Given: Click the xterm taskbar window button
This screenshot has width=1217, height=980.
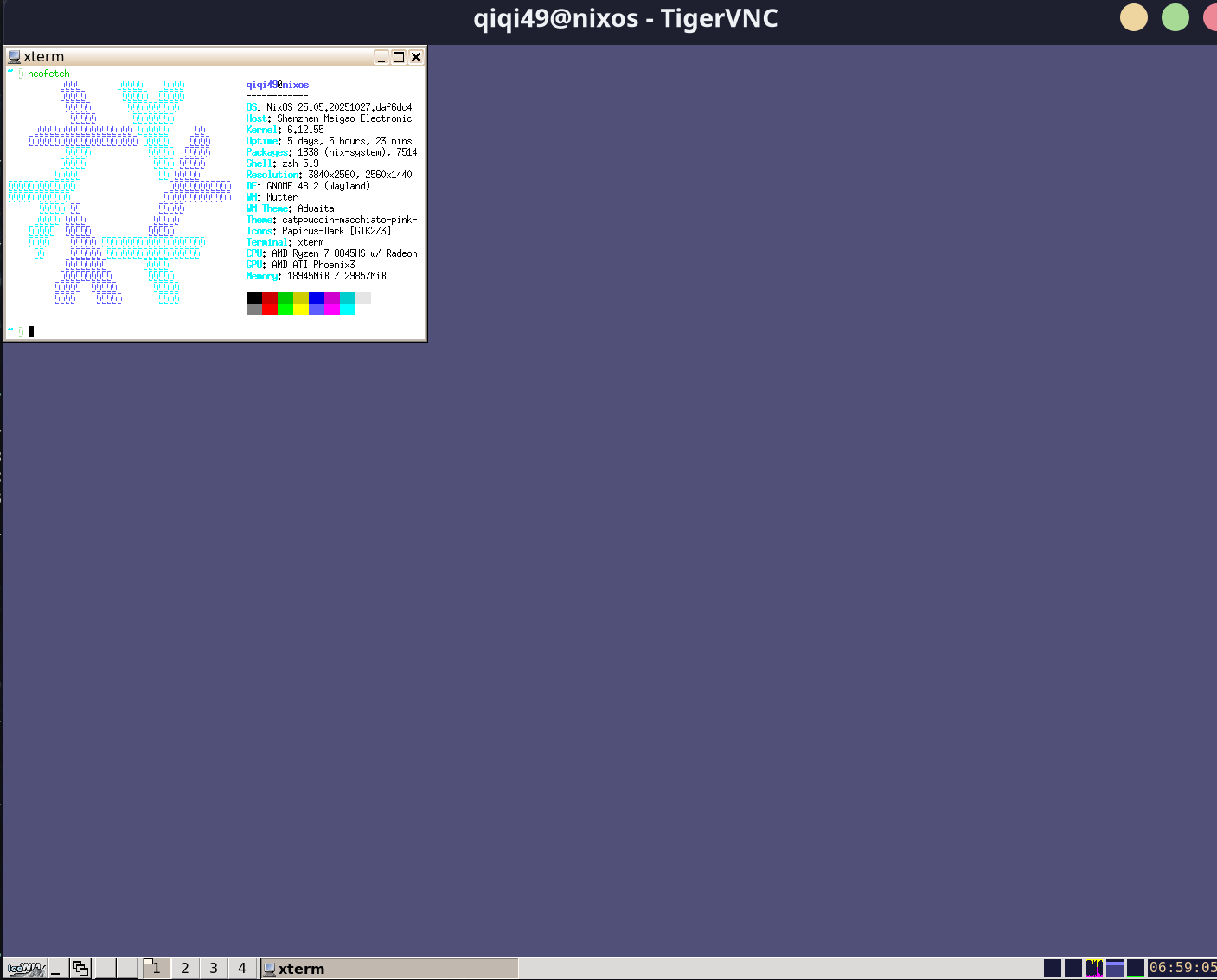Looking at the screenshot, I should tap(389, 969).
